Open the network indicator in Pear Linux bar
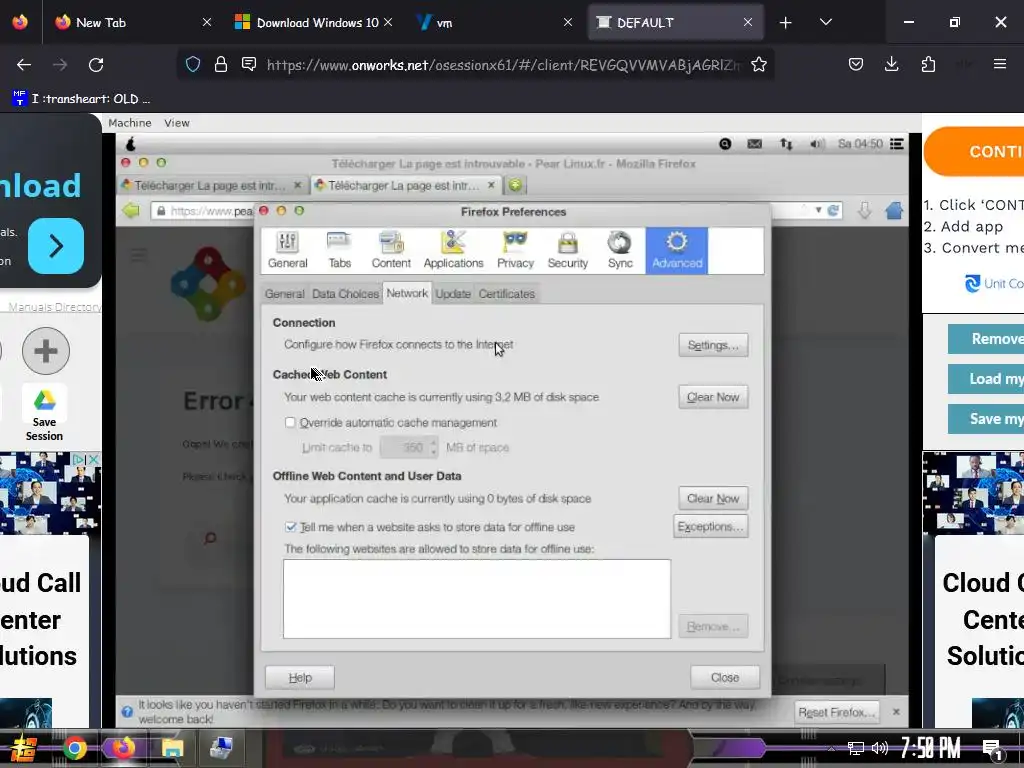This screenshot has height=768, width=1024. (x=786, y=144)
